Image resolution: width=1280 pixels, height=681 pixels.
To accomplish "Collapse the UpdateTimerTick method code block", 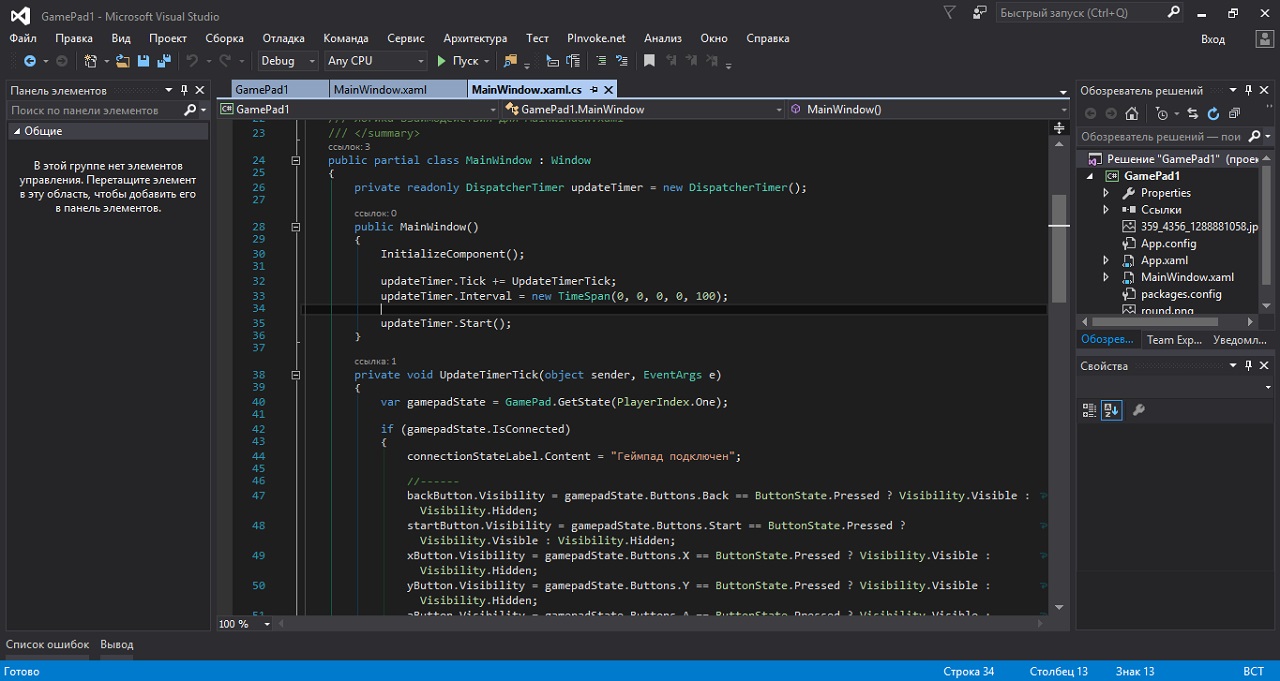I will pyautogui.click(x=295, y=375).
